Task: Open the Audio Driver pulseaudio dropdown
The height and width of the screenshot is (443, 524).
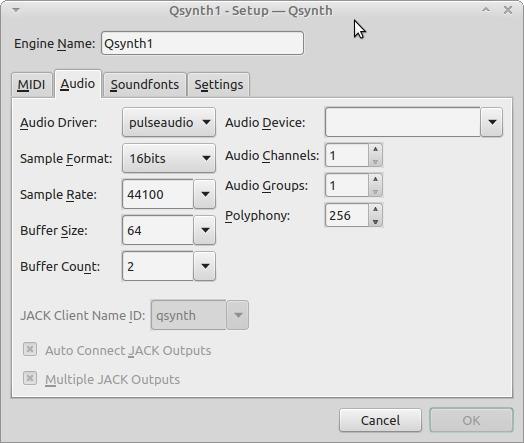Action: point(169,122)
